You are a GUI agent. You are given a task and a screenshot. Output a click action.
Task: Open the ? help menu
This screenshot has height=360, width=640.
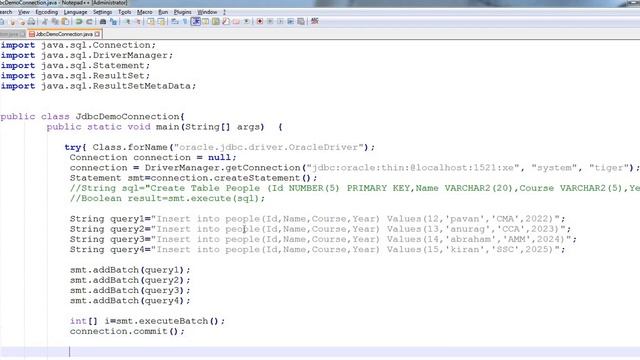pos(224,12)
